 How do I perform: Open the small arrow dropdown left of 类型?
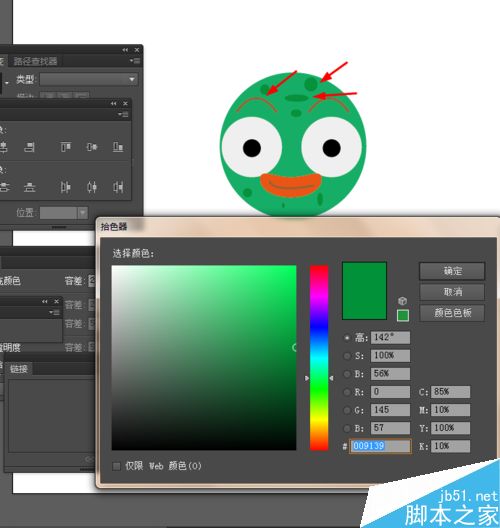click(x=7, y=82)
